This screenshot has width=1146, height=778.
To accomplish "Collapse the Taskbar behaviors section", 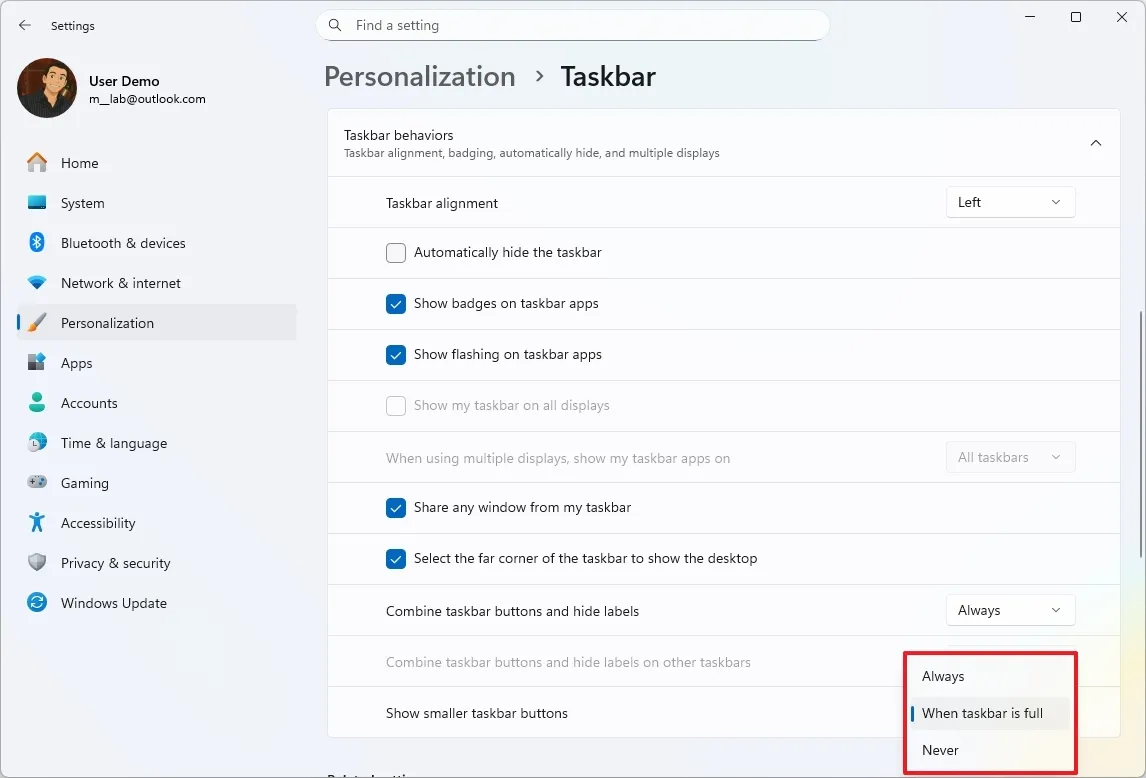I will pyautogui.click(x=1095, y=143).
